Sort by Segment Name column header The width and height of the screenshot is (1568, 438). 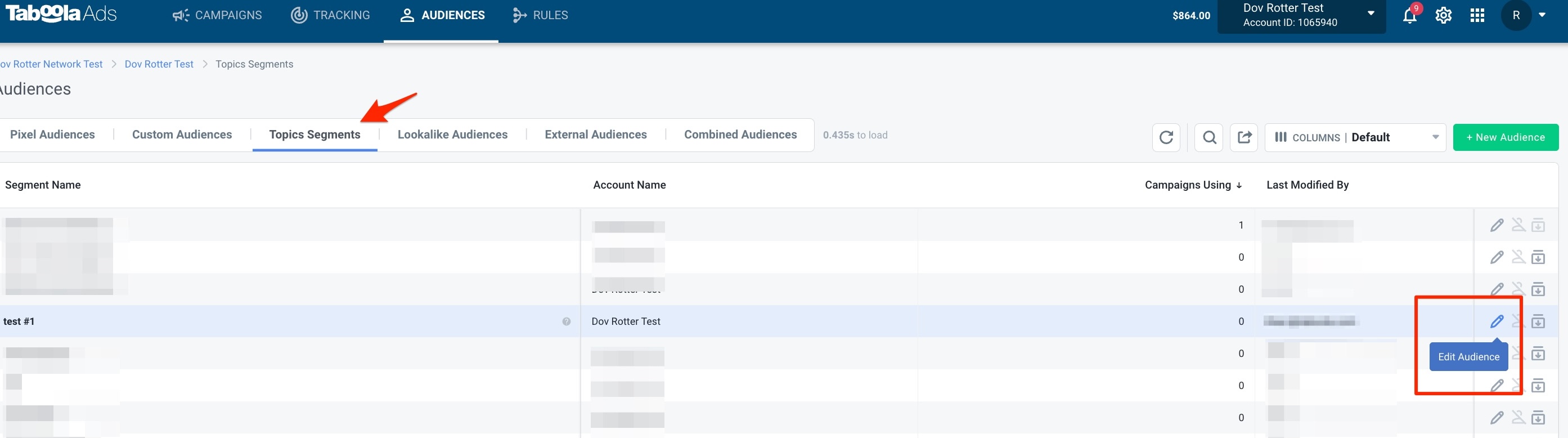(43, 185)
